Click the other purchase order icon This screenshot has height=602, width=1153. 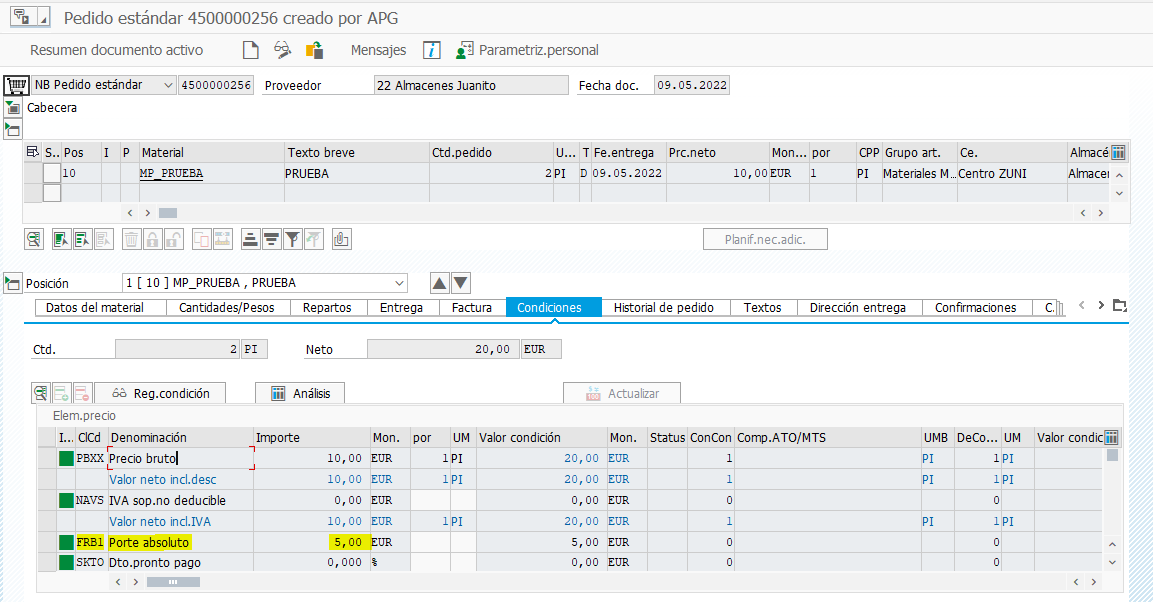pos(315,50)
